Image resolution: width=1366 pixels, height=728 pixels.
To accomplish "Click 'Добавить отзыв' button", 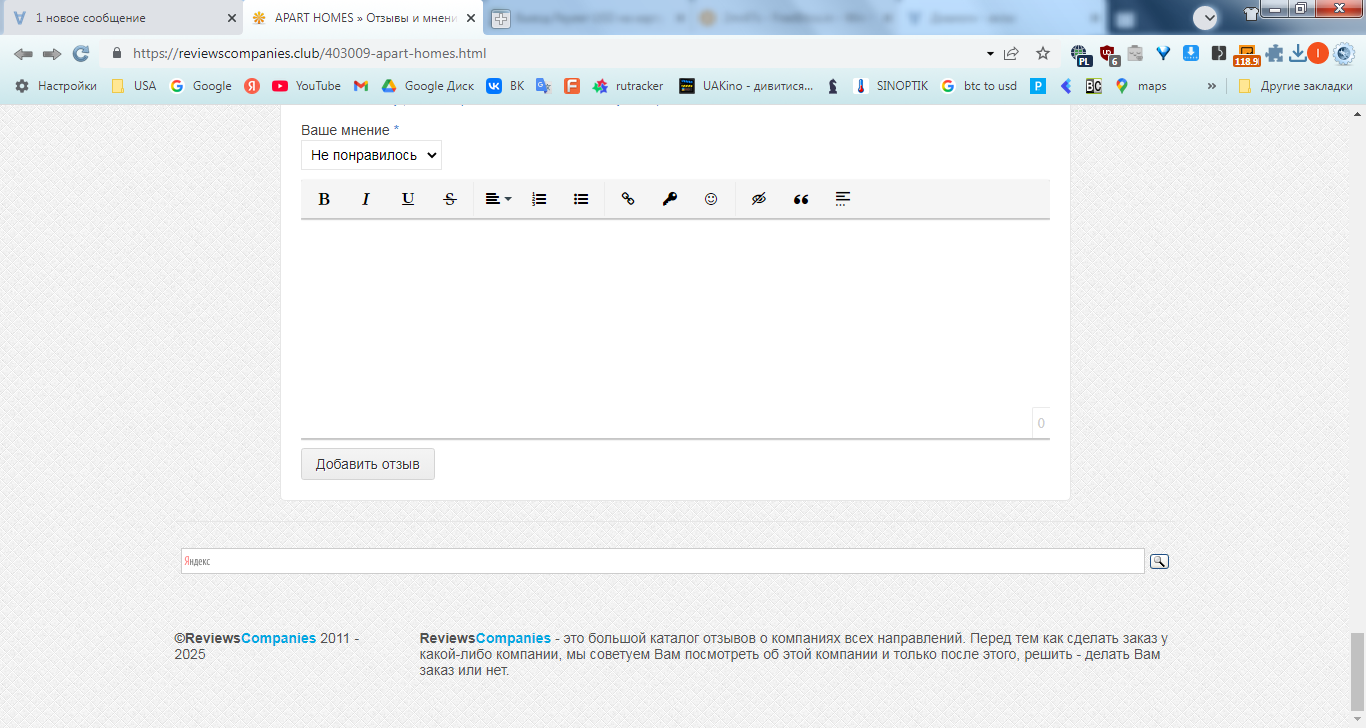I will point(368,464).
